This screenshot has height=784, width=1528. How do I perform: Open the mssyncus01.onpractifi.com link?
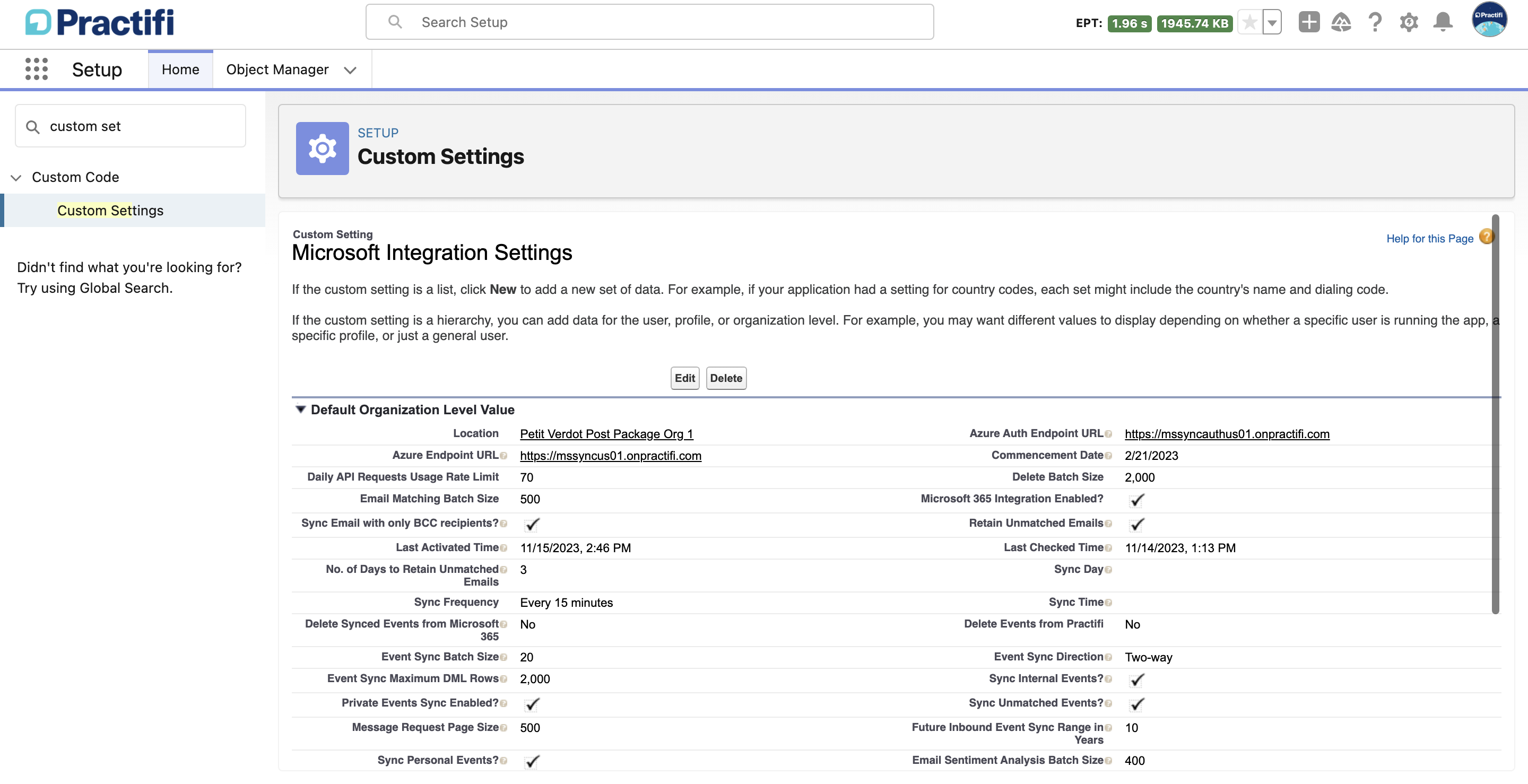click(x=610, y=456)
